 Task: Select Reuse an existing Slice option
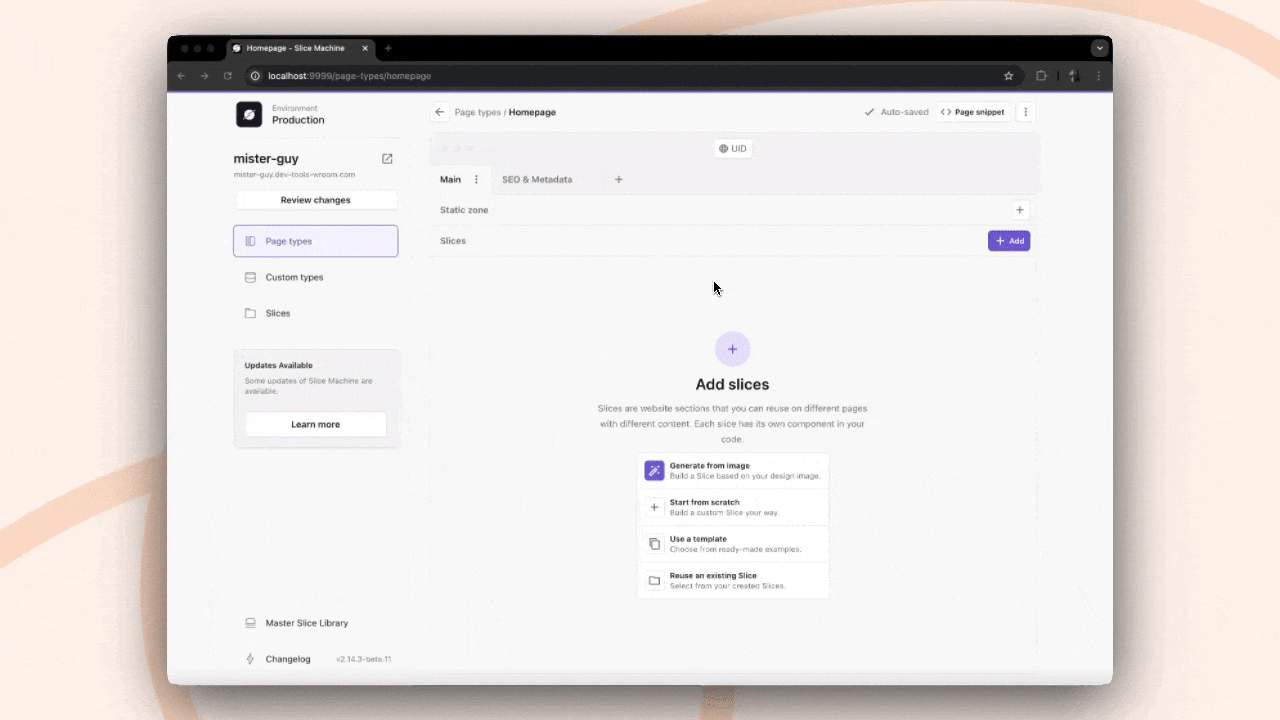click(x=732, y=580)
